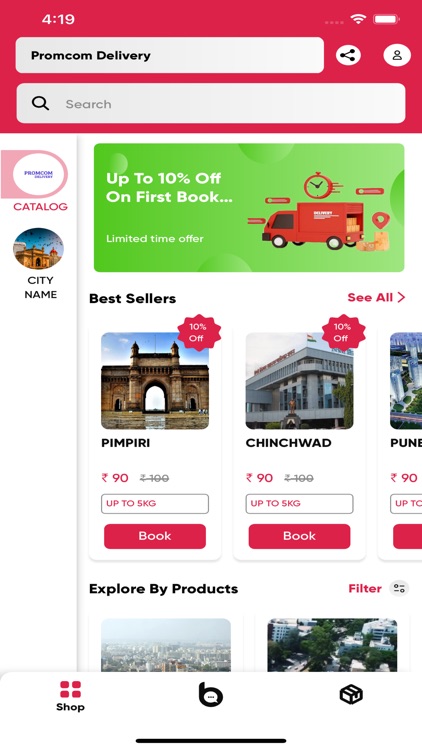Focus the Search input field

pyautogui.click(x=211, y=103)
